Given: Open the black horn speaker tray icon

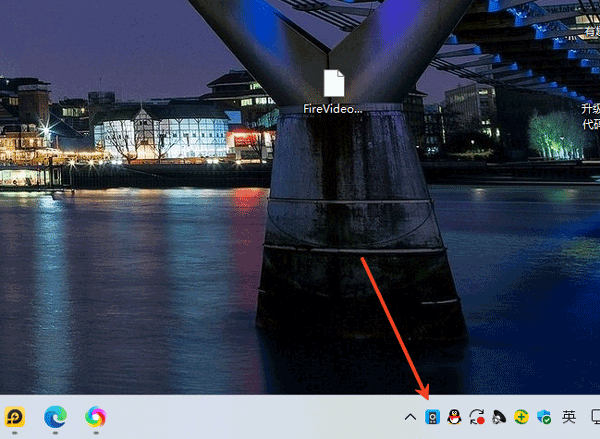Looking at the screenshot, I should click(x=498, y=417).
